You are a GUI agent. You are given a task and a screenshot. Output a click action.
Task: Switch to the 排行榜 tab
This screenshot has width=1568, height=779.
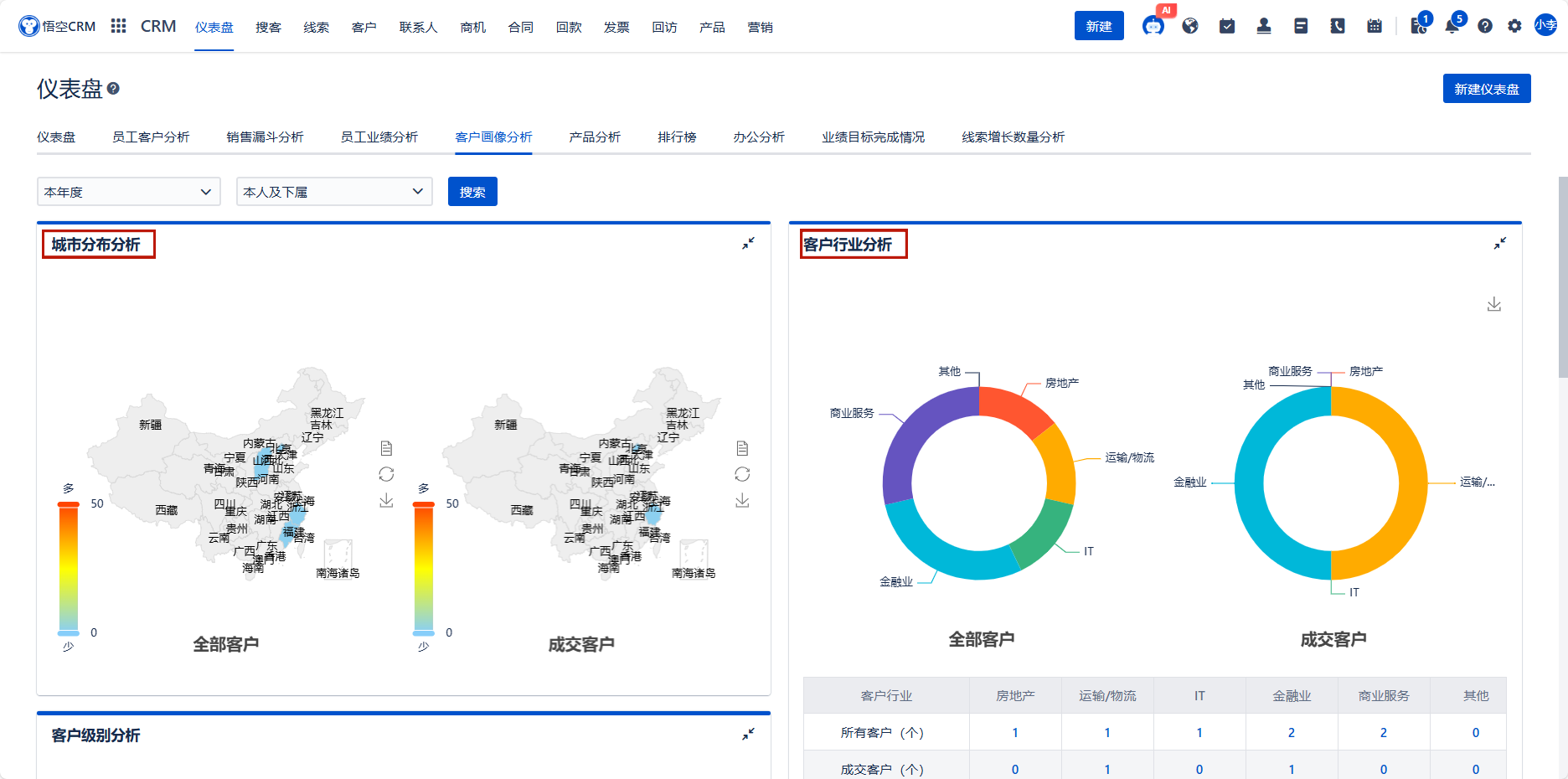point(677,137)
